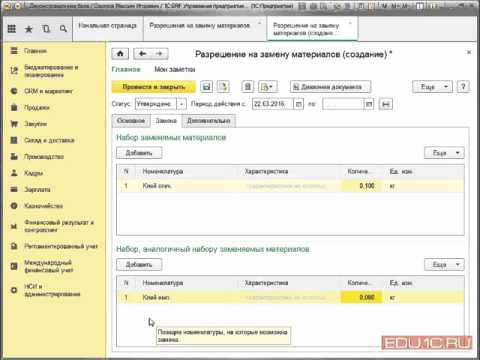
Task: Close the creation tab with its x
Action: [350, 23]
